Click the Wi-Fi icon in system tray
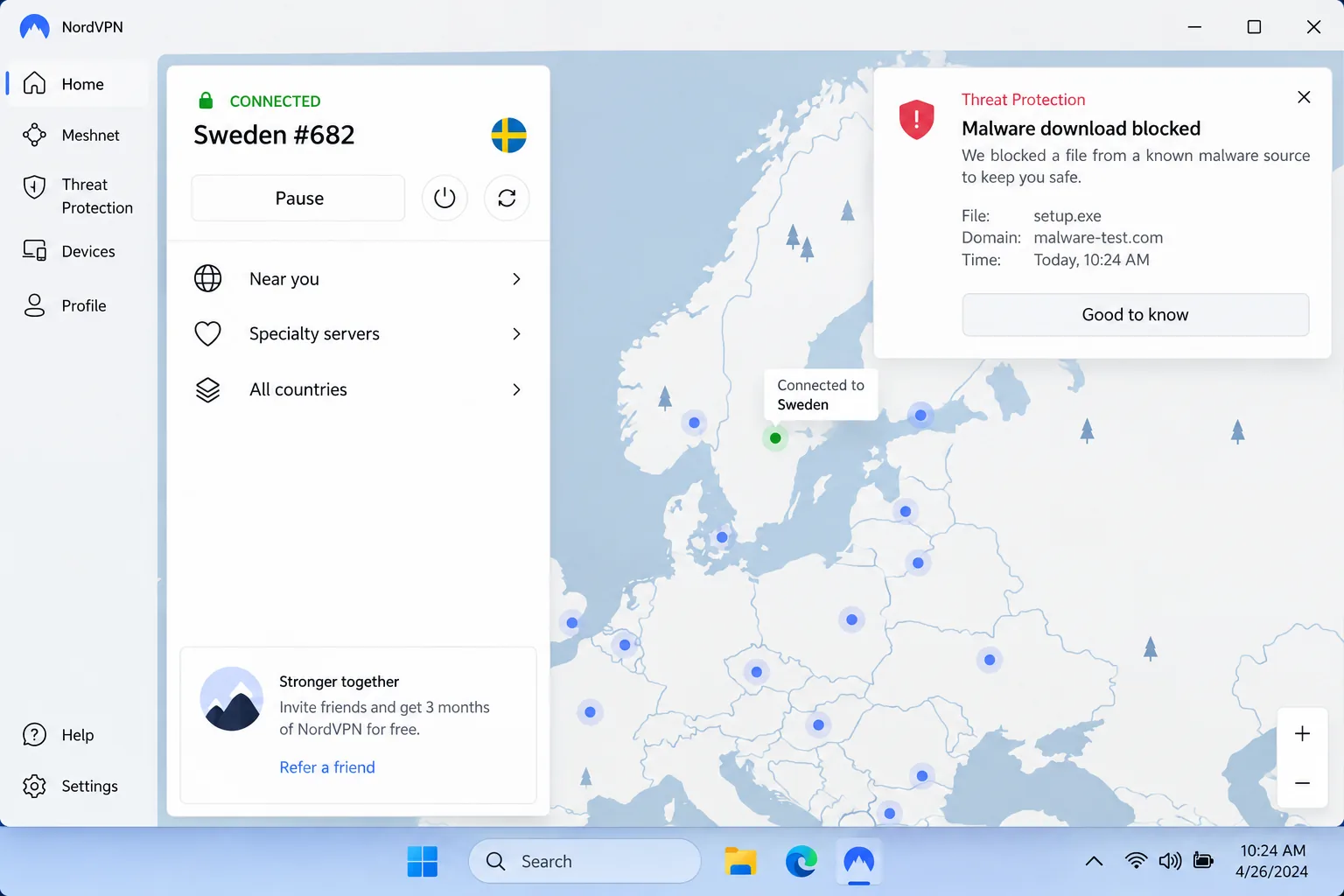 coord(1136,861)
